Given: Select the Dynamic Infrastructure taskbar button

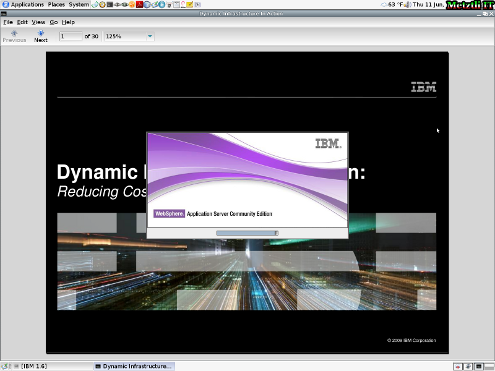Looking at the screenshot, I should 134,366.
